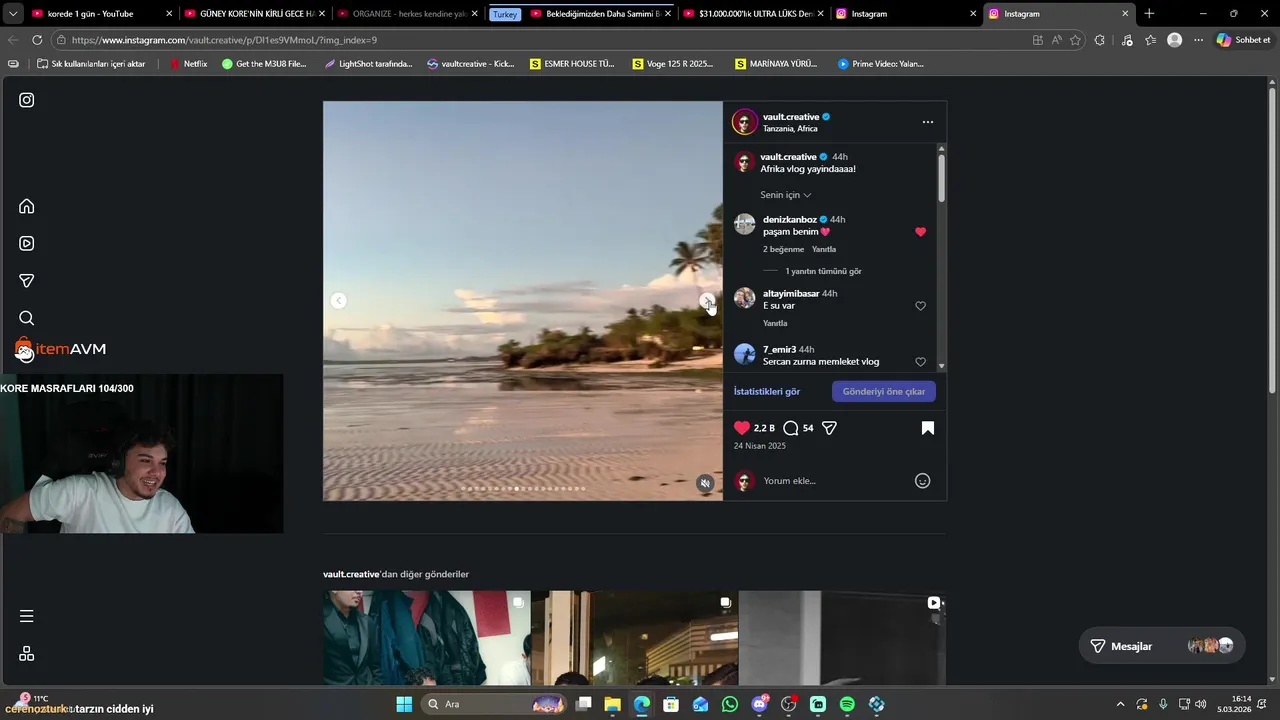Open "2 beğenme" likes list
The width and height of the screenshot is (1280, 720).
783,249
